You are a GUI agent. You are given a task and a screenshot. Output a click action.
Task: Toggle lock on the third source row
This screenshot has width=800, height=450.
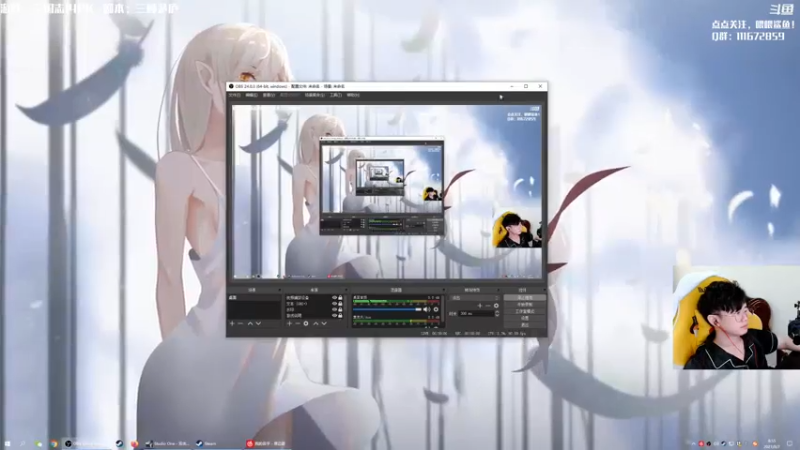tap(340, 310)
